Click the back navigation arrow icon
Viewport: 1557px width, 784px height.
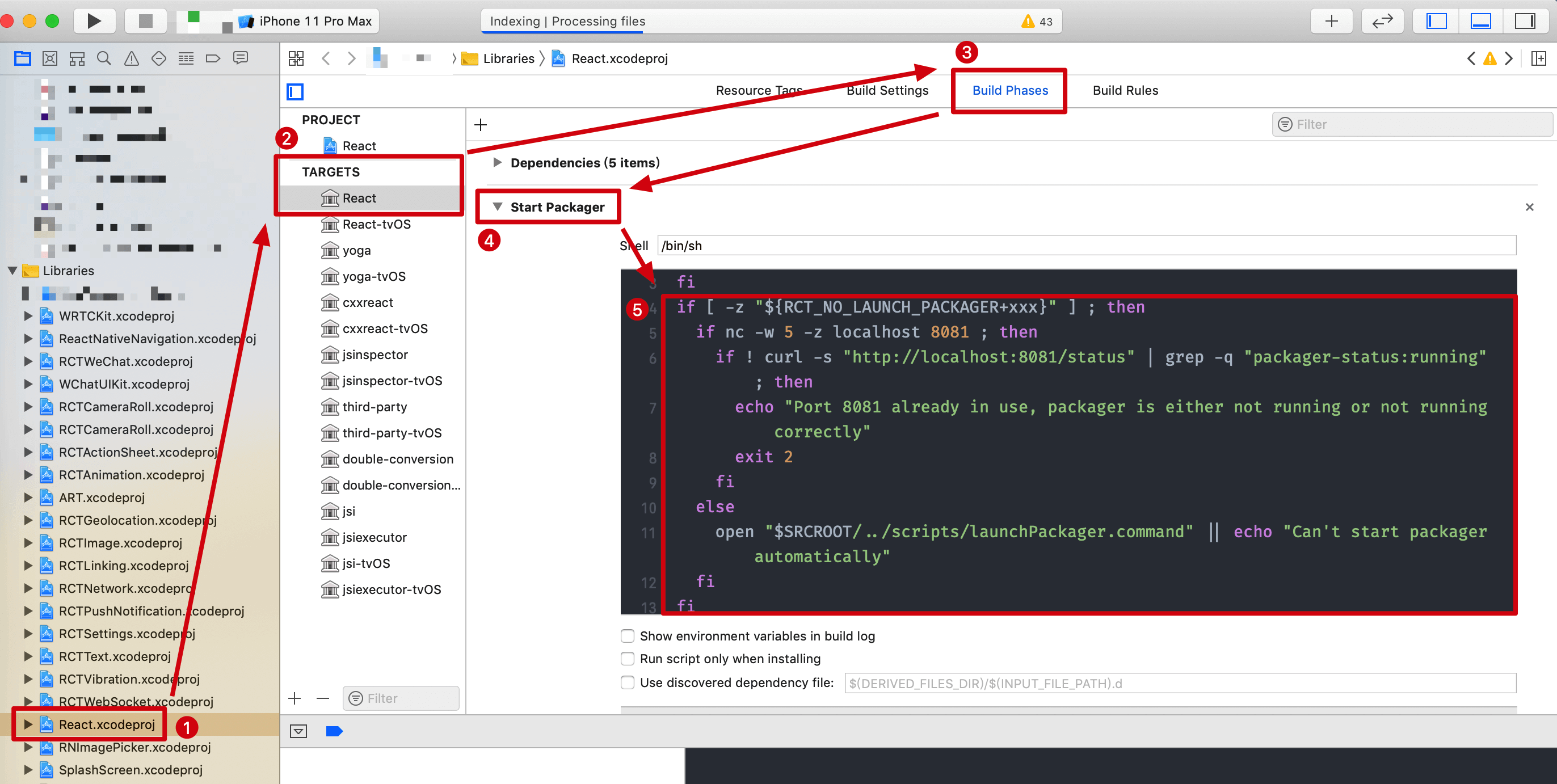(326, 58)
